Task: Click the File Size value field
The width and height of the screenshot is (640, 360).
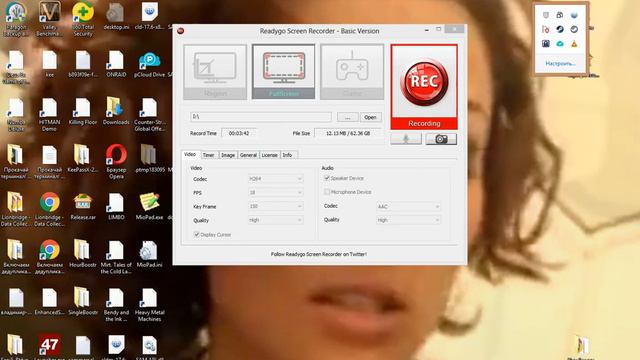Action: tap(348, 133)
